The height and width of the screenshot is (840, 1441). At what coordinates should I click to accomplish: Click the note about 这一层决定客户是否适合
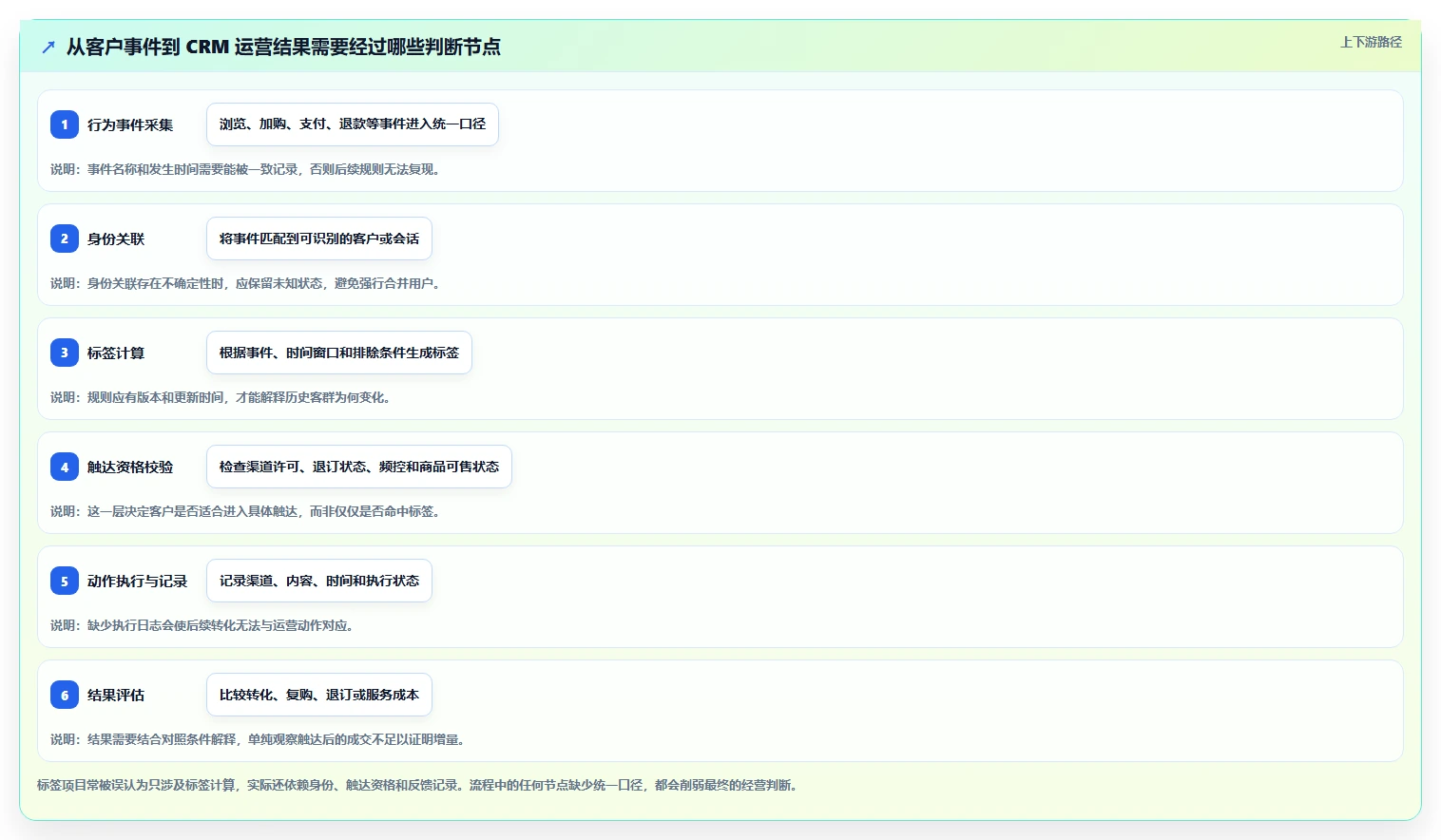click(x=245, y=511)
